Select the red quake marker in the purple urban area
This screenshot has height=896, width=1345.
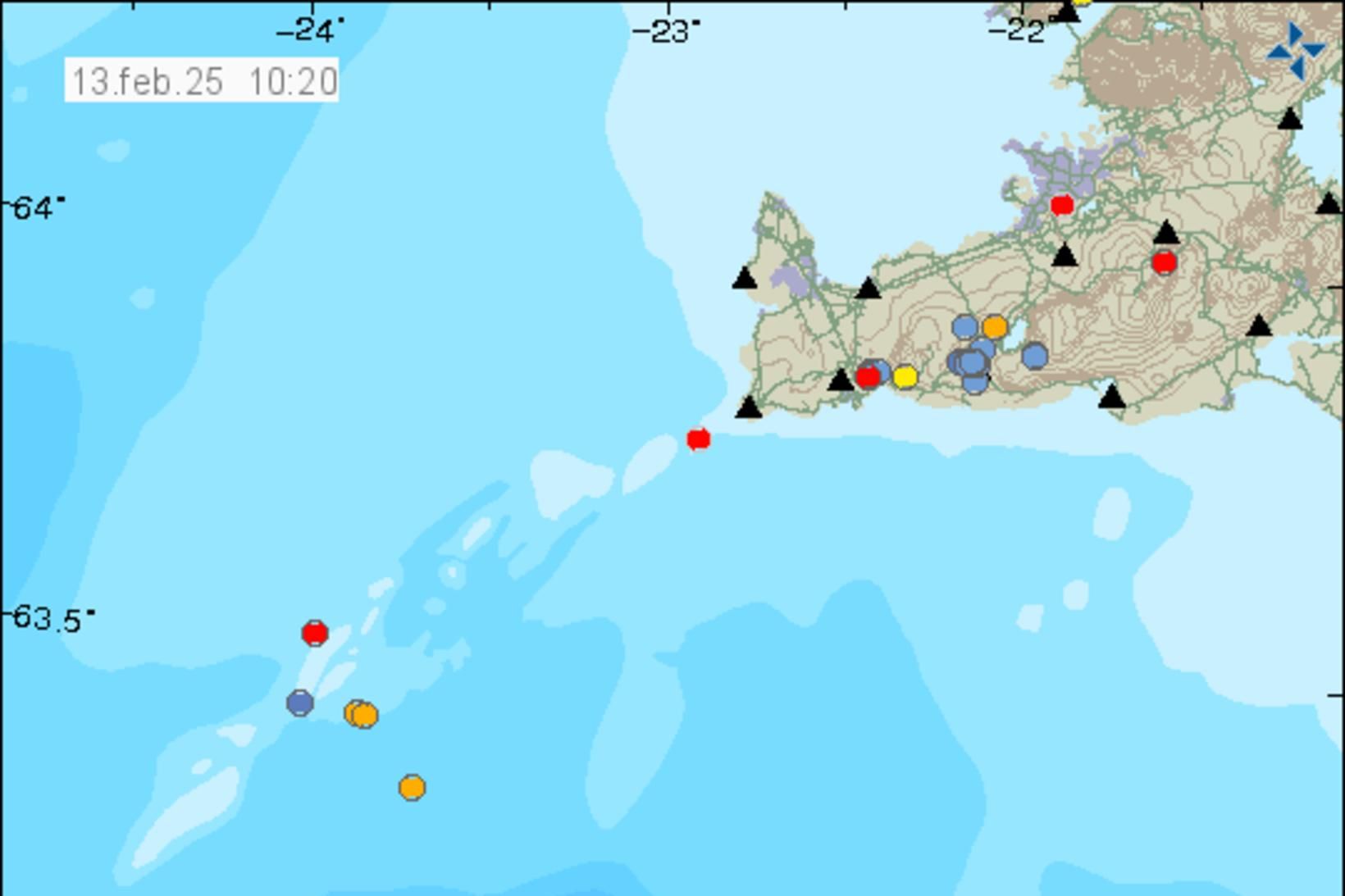point(1062,204)
